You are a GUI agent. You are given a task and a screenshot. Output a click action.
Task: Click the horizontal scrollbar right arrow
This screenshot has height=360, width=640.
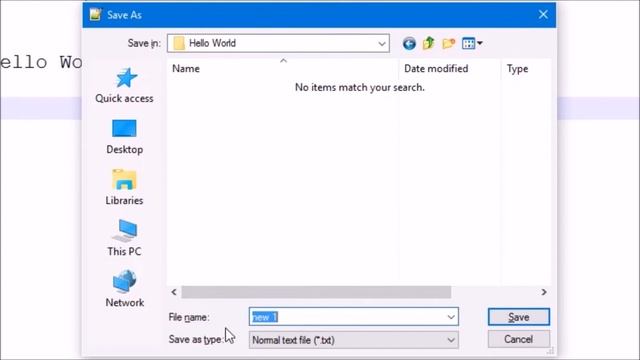544,292
